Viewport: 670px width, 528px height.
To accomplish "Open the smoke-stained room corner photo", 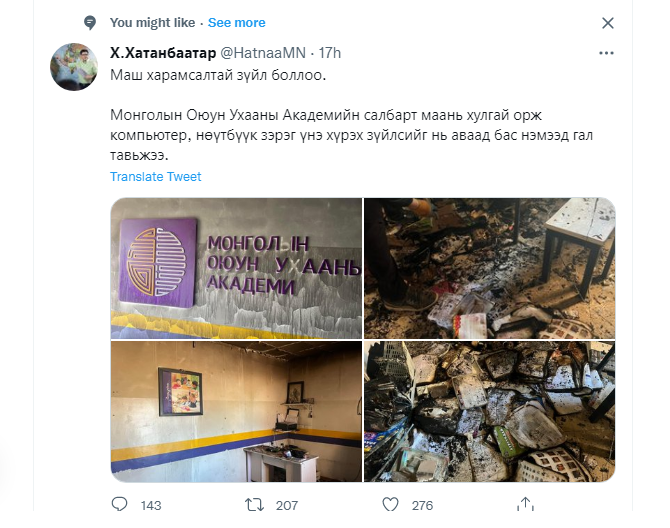I will pos(236,411).
